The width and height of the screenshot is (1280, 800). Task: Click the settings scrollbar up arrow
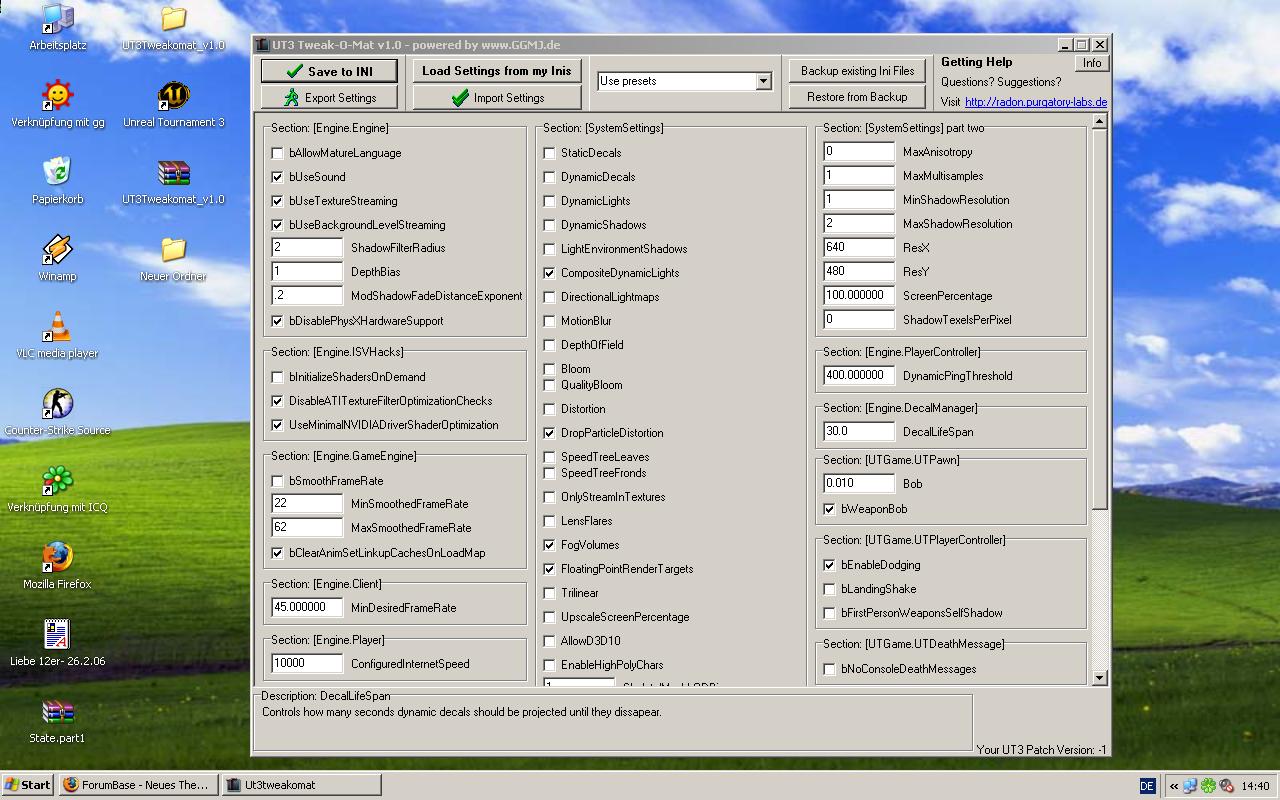click(x=1100, y=121)
